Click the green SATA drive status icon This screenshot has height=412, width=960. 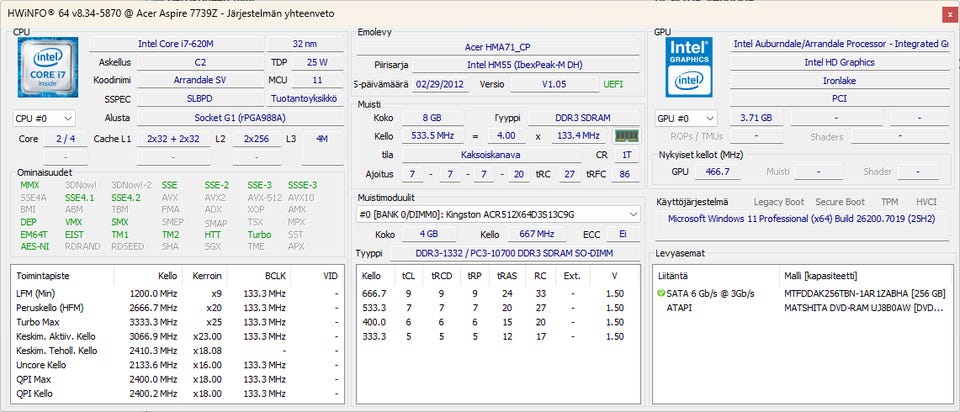click(x=661, y=293)
